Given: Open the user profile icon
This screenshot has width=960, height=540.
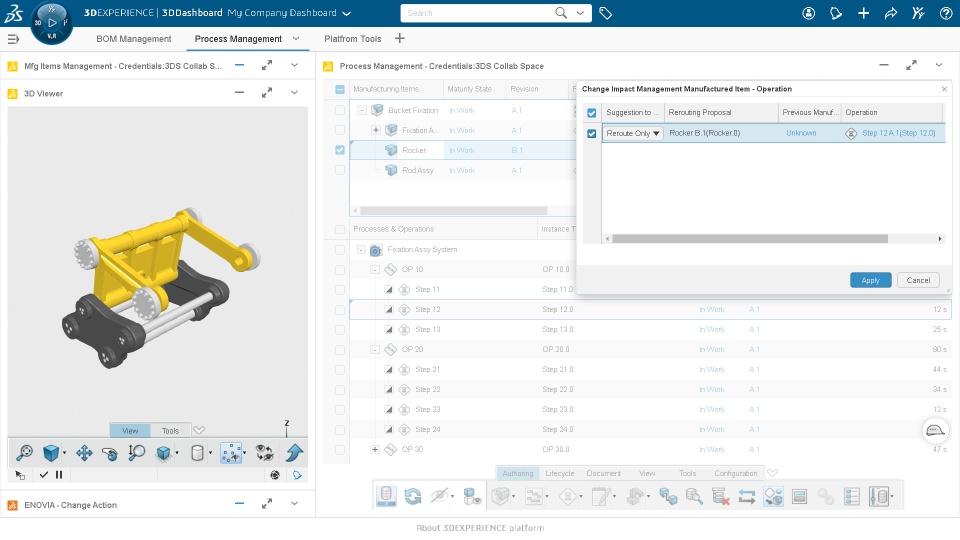Looking at the screenshot, I should click(x=809, y=13).
